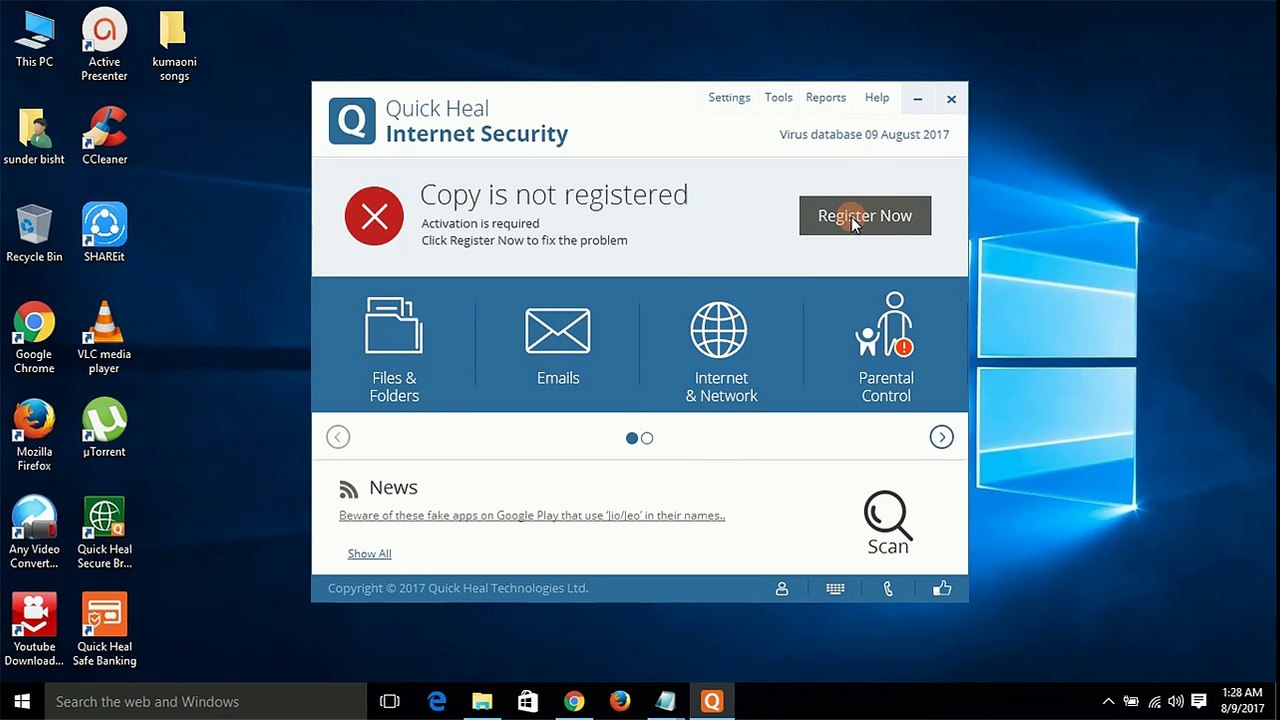Open the Help menu
Image resolution: width=1280 pixels, height=720 pixels.
click(877, 98)
